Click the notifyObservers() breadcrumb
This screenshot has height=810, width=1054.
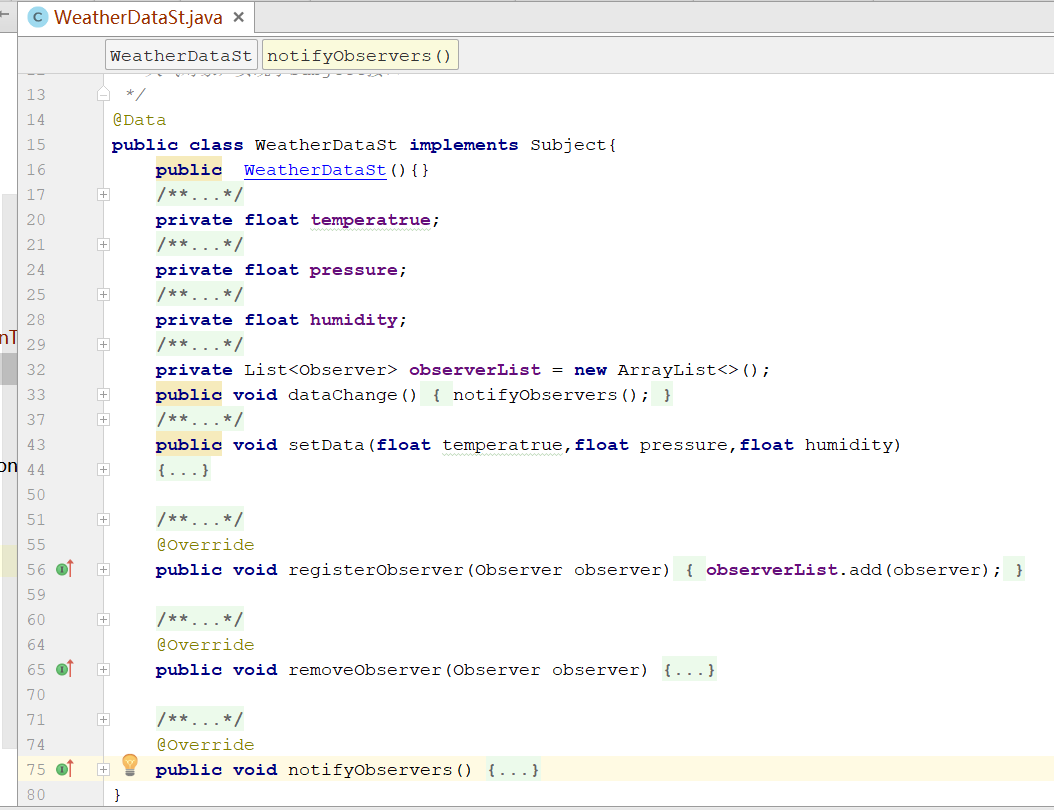pos(360,56)
